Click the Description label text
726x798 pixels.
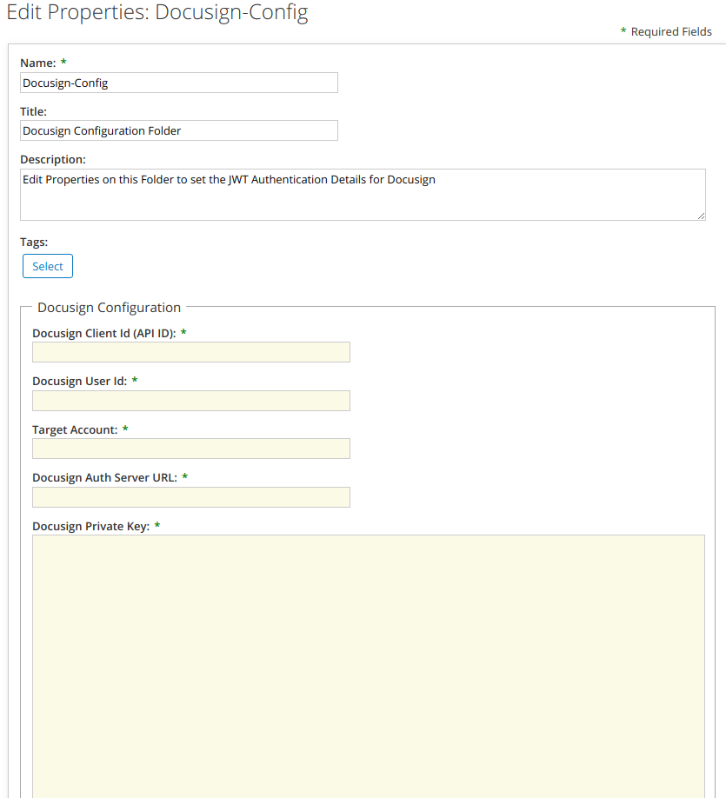tap(53, 159)
